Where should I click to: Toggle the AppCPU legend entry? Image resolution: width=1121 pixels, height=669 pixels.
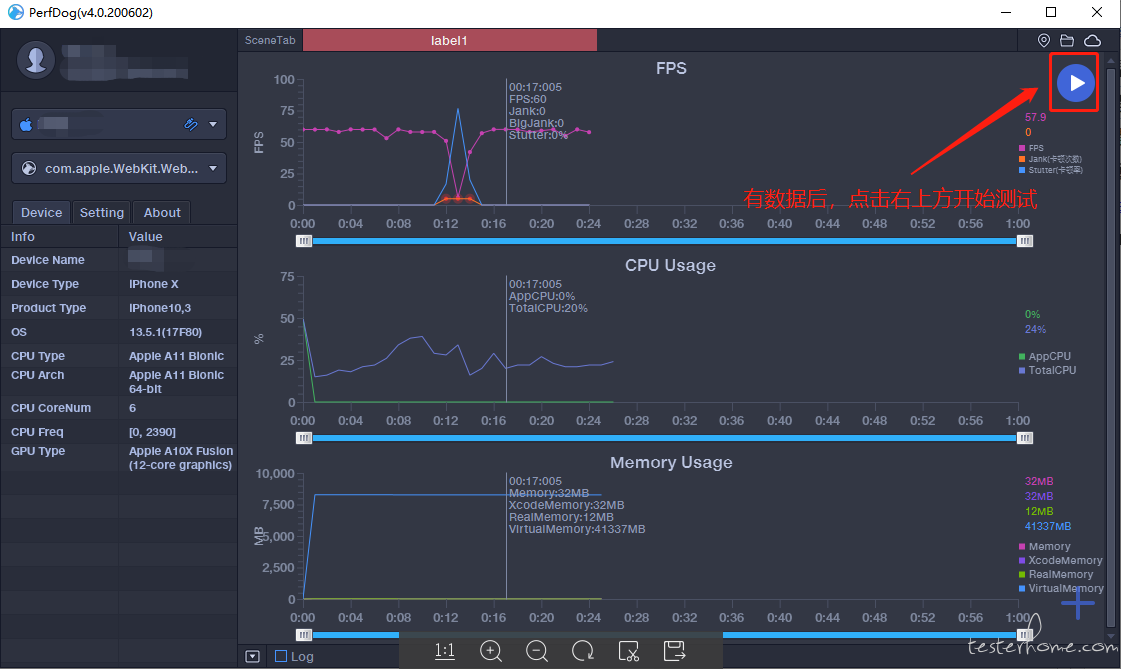click(1045, 356)
